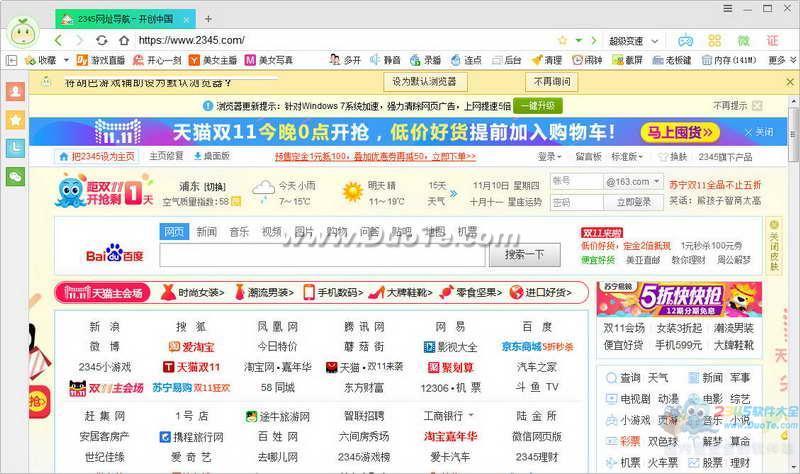Reload the page with refresh icon
The height and width of the screenshot is (474, 800).
pos(102,40)
